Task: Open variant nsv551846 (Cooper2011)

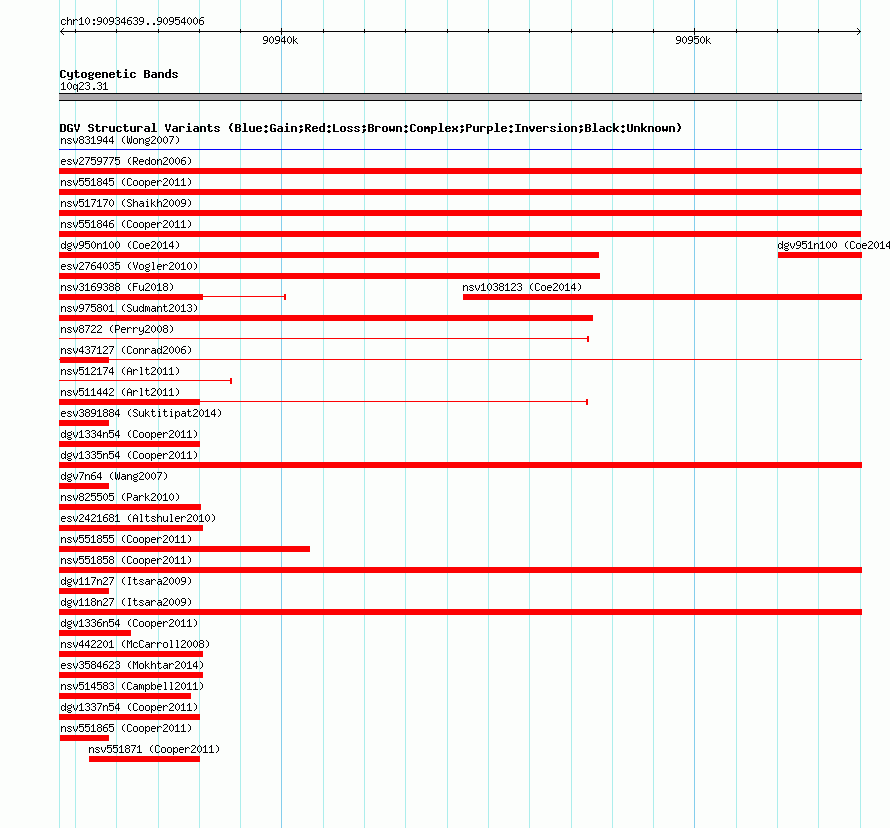Action: pos(126,224)
